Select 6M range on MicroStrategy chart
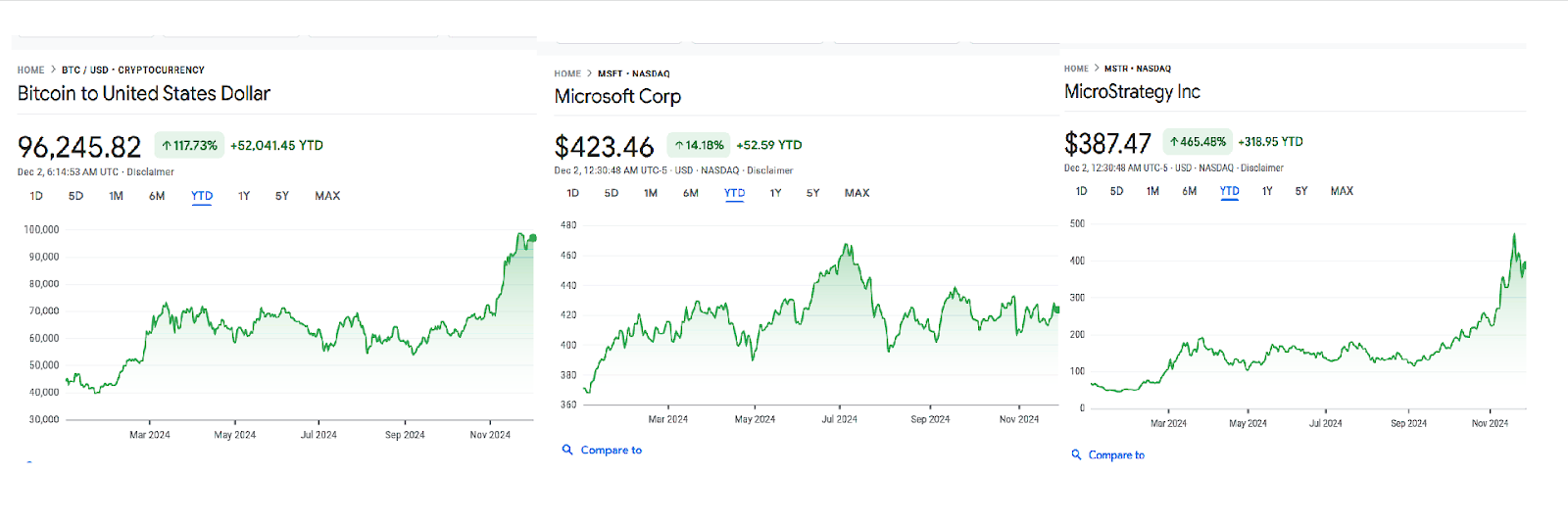 1190,191
